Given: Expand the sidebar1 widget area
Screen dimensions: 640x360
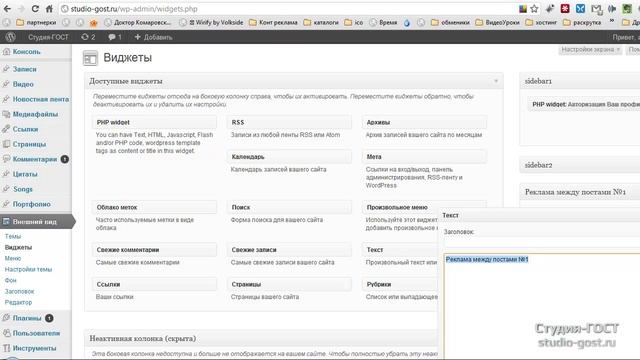Looking at the screenshot, I should 580,81.
